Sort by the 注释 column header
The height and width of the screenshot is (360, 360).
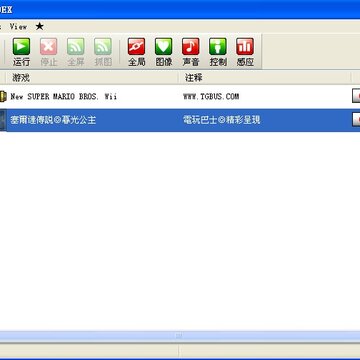tap(265, 78)
